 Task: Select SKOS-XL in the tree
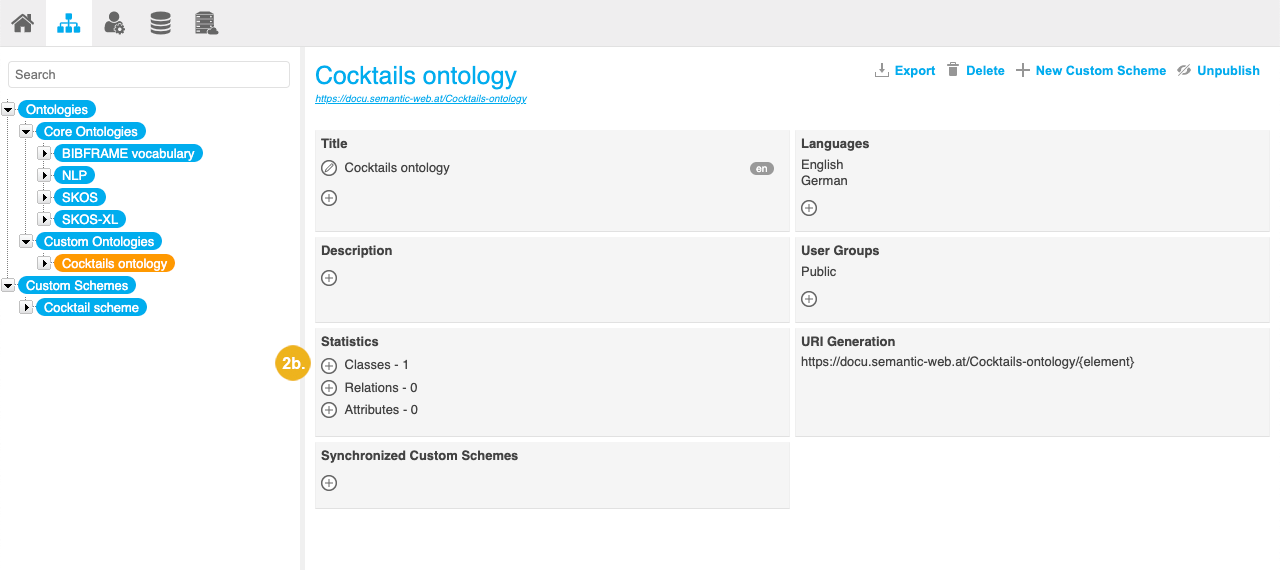(x=93, y=220)
